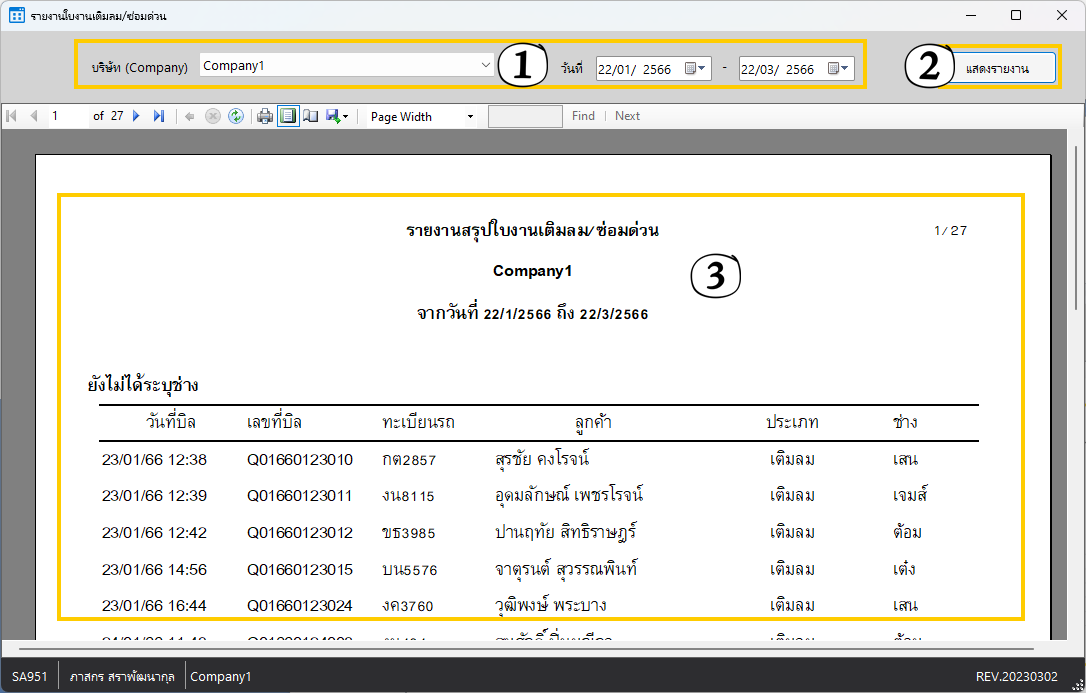Go to next report page

(137, 116)
